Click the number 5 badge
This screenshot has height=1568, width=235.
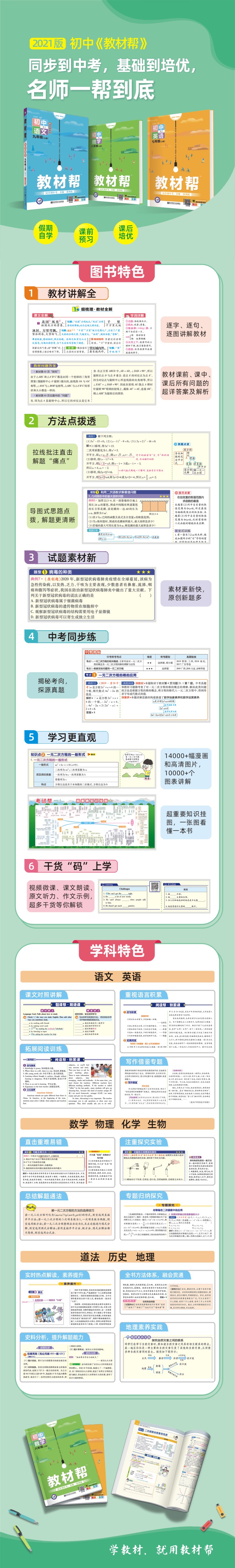(x=30, y=737)
